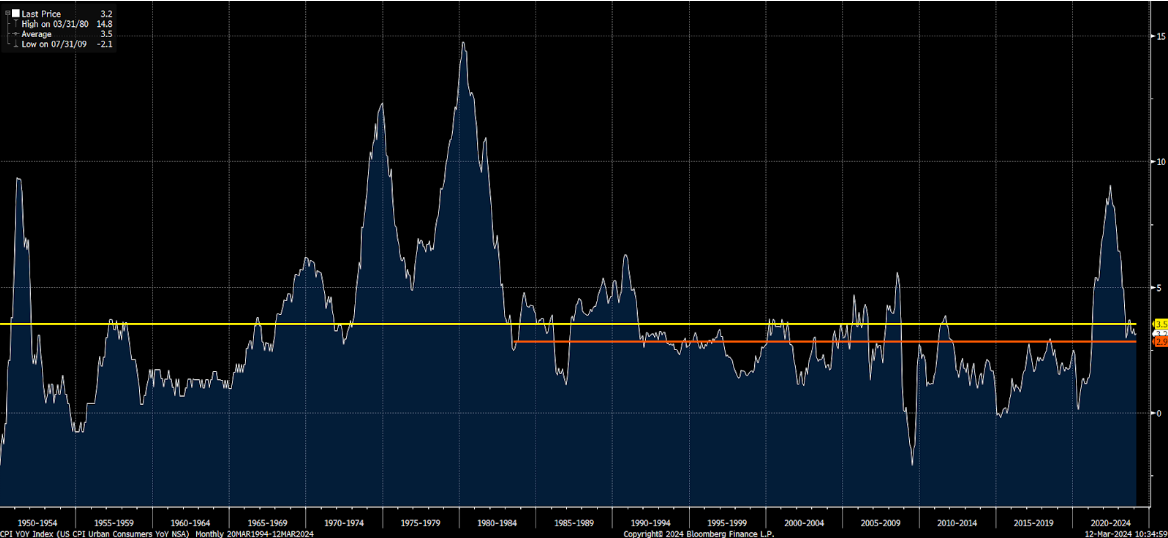Image resolution: width=1168 pixels, height=538 pixels.
Task: Click the 2015-2019 x-axis label
Action: [1034, 523]
